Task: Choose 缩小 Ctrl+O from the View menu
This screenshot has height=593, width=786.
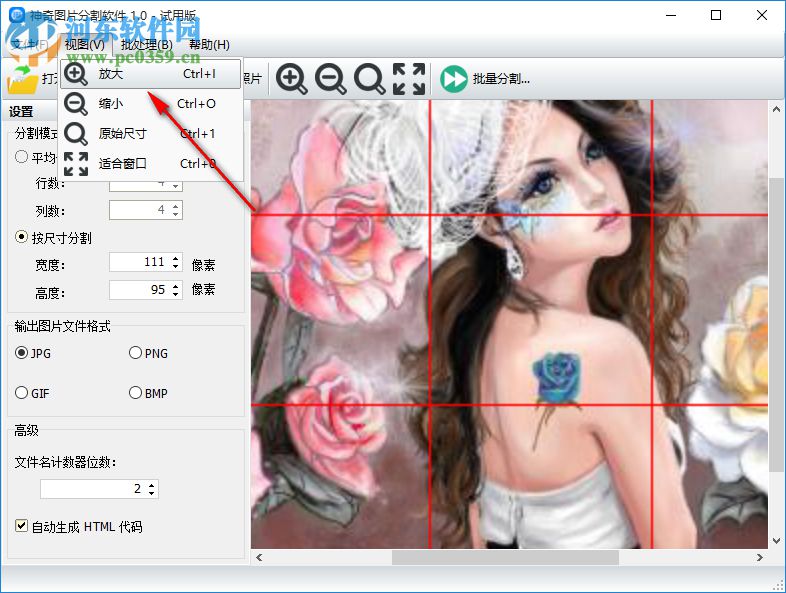Action: 150,104
